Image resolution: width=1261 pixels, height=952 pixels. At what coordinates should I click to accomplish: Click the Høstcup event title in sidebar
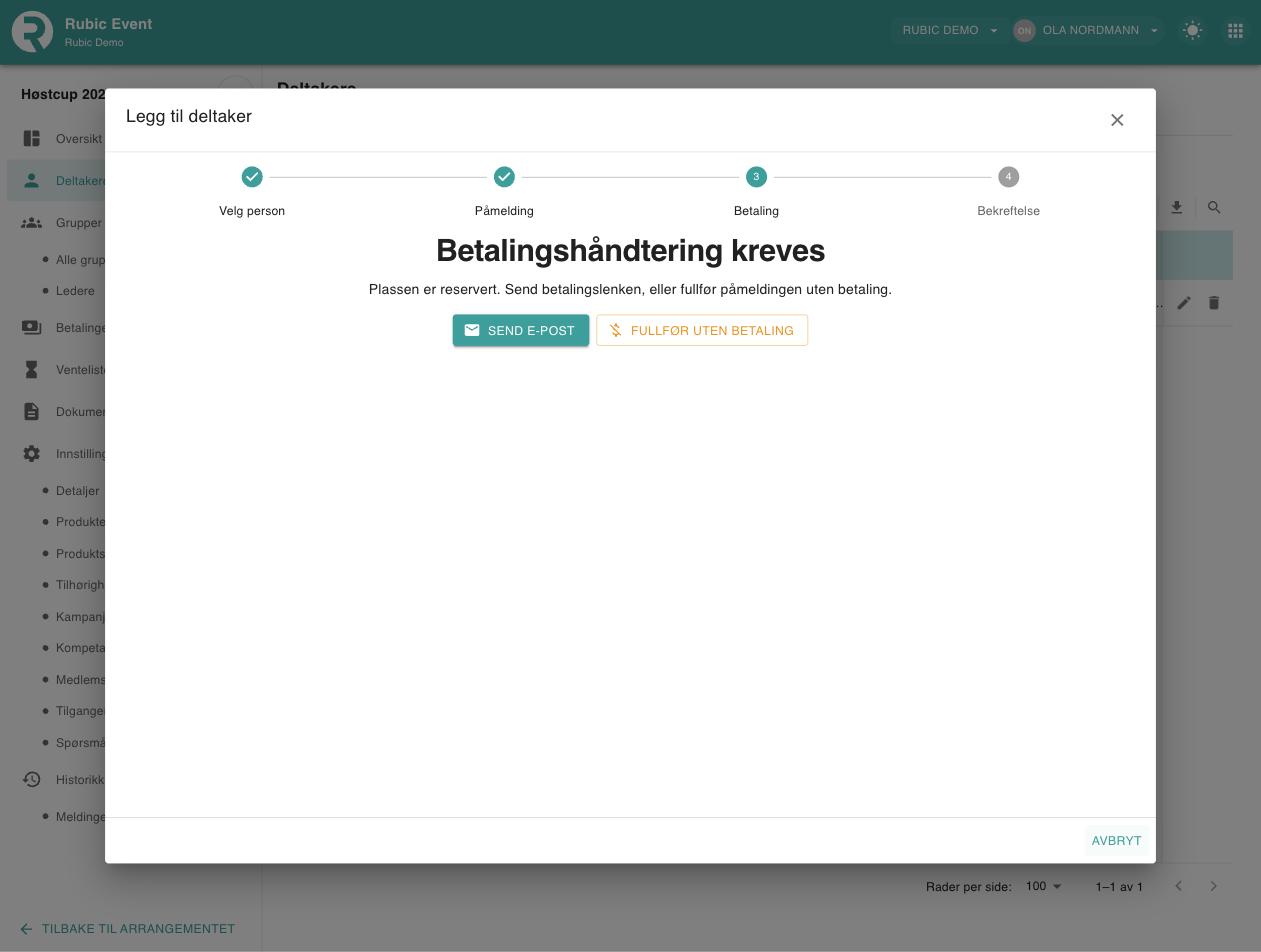click(x=64, y=94)
